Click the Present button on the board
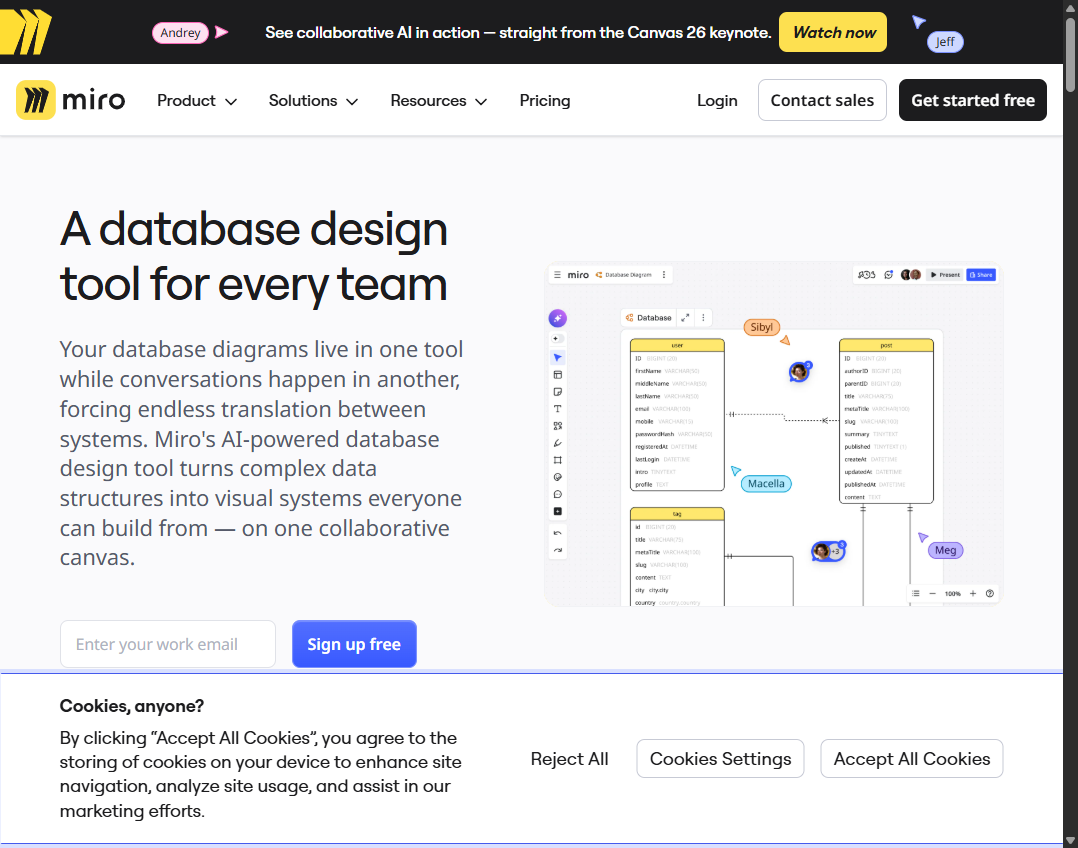The height and width of the screenshot is (848, 1078). (945, 274)
